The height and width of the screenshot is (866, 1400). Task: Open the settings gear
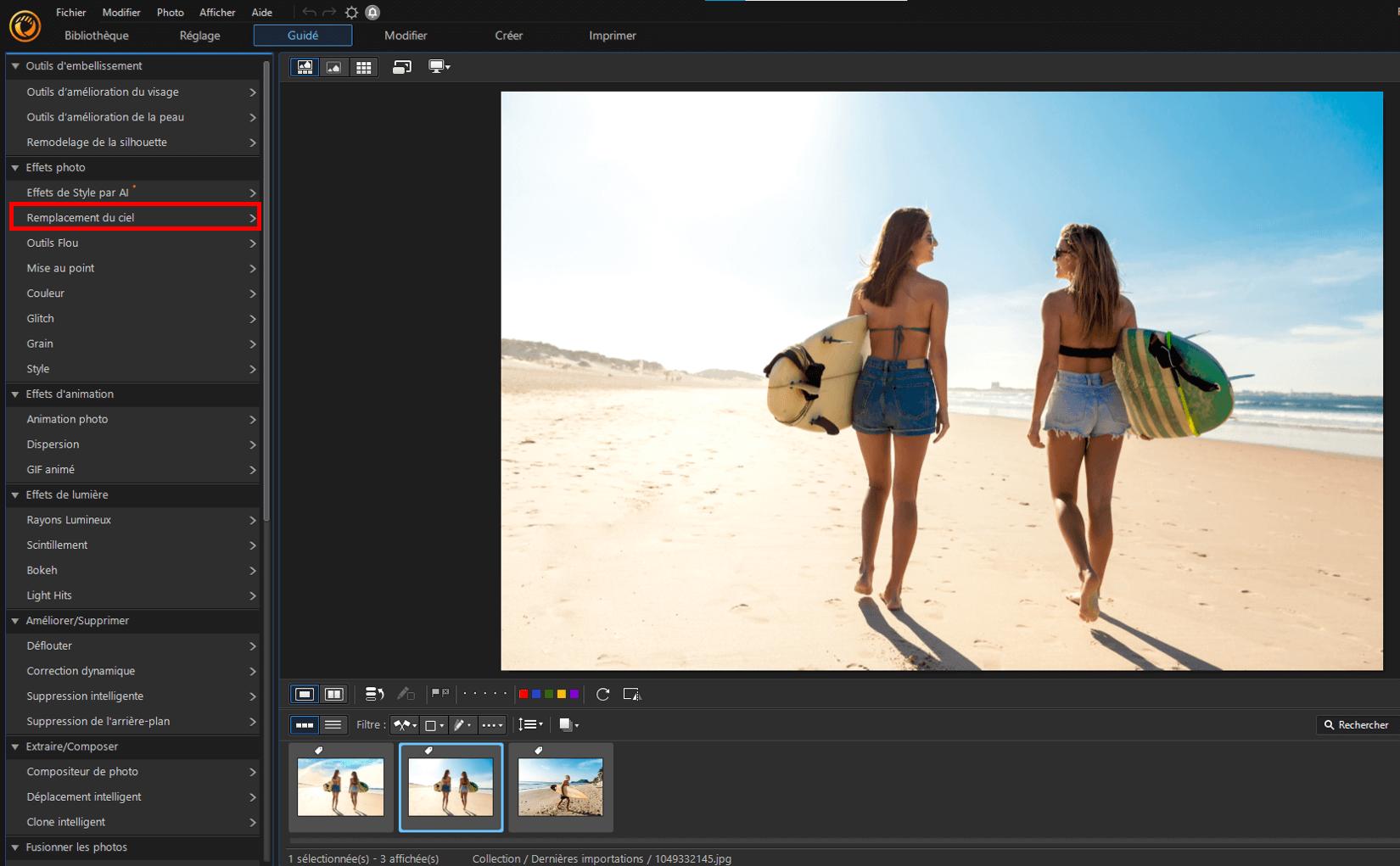(350, 12)
